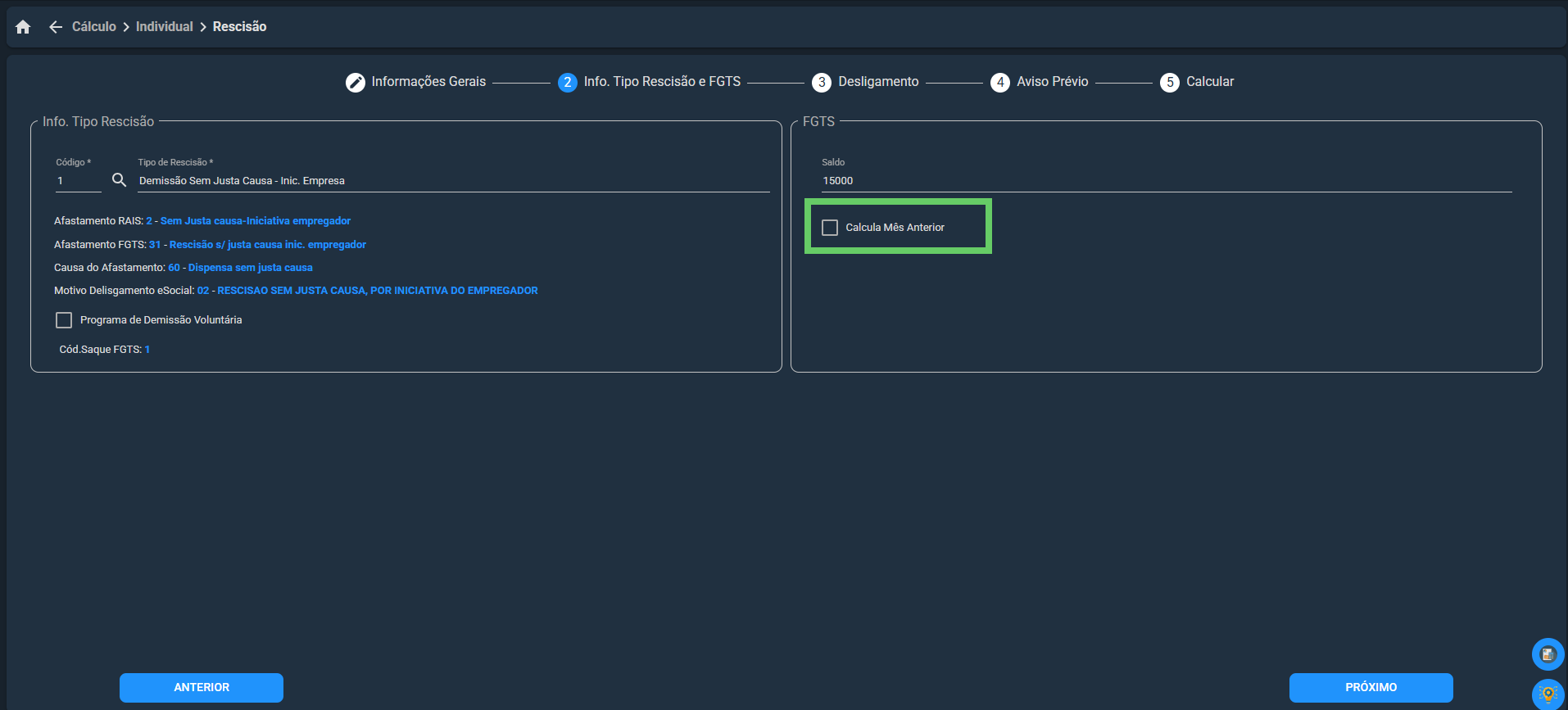The height and width of the screenshot is (710, 1568).
Task: Click the PRÓXIMO button
Action: coord(1371,688)
